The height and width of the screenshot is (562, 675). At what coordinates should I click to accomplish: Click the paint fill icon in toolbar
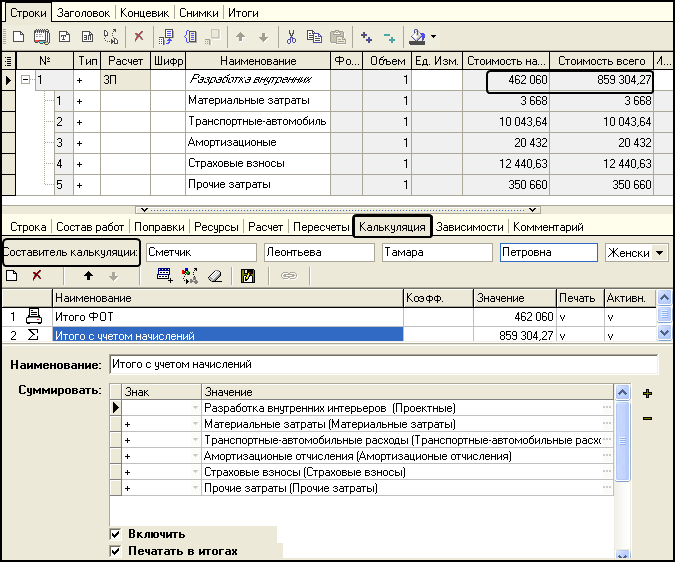coord(417,37)
